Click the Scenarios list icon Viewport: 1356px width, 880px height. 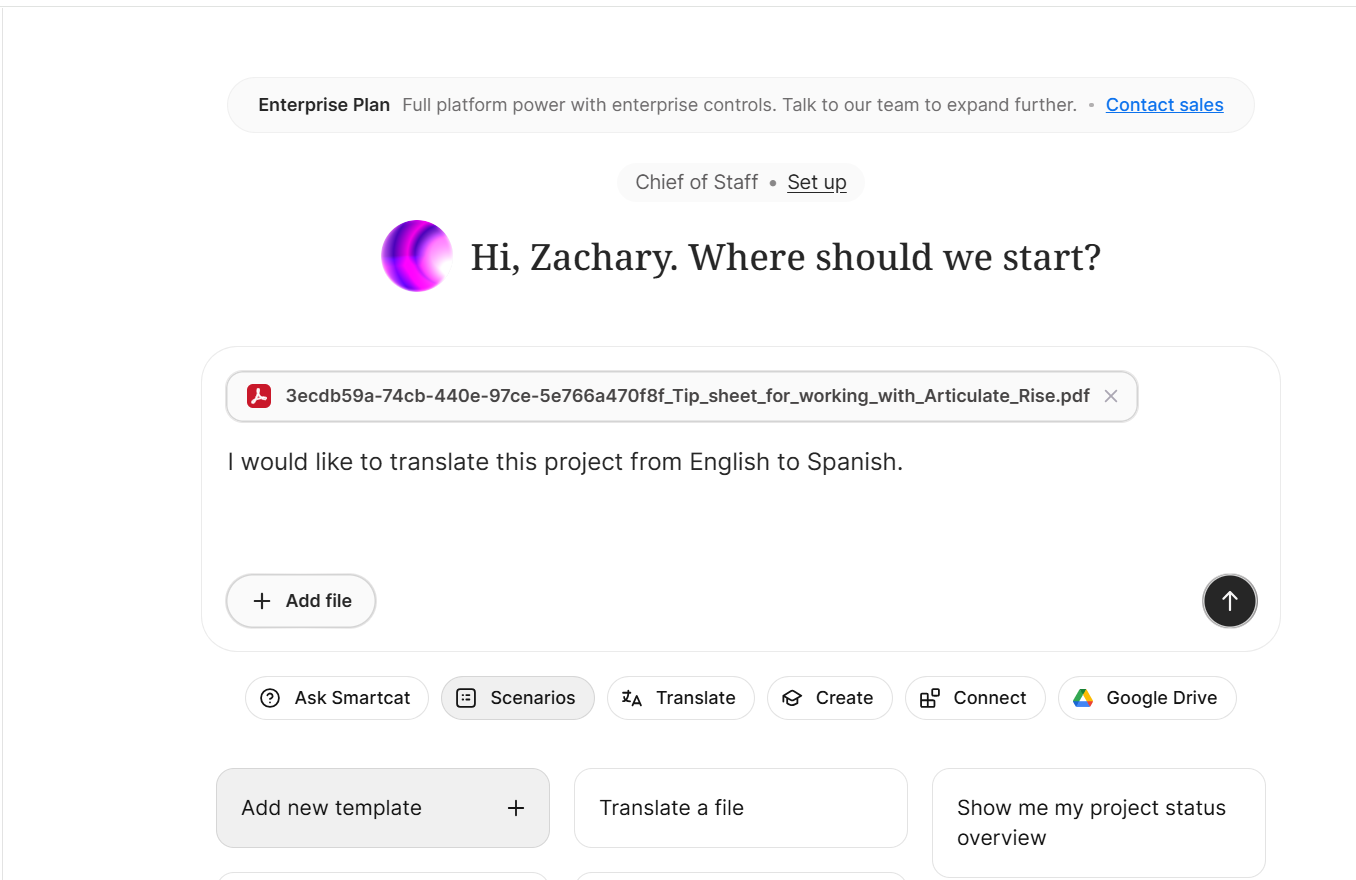click(466, 698)
